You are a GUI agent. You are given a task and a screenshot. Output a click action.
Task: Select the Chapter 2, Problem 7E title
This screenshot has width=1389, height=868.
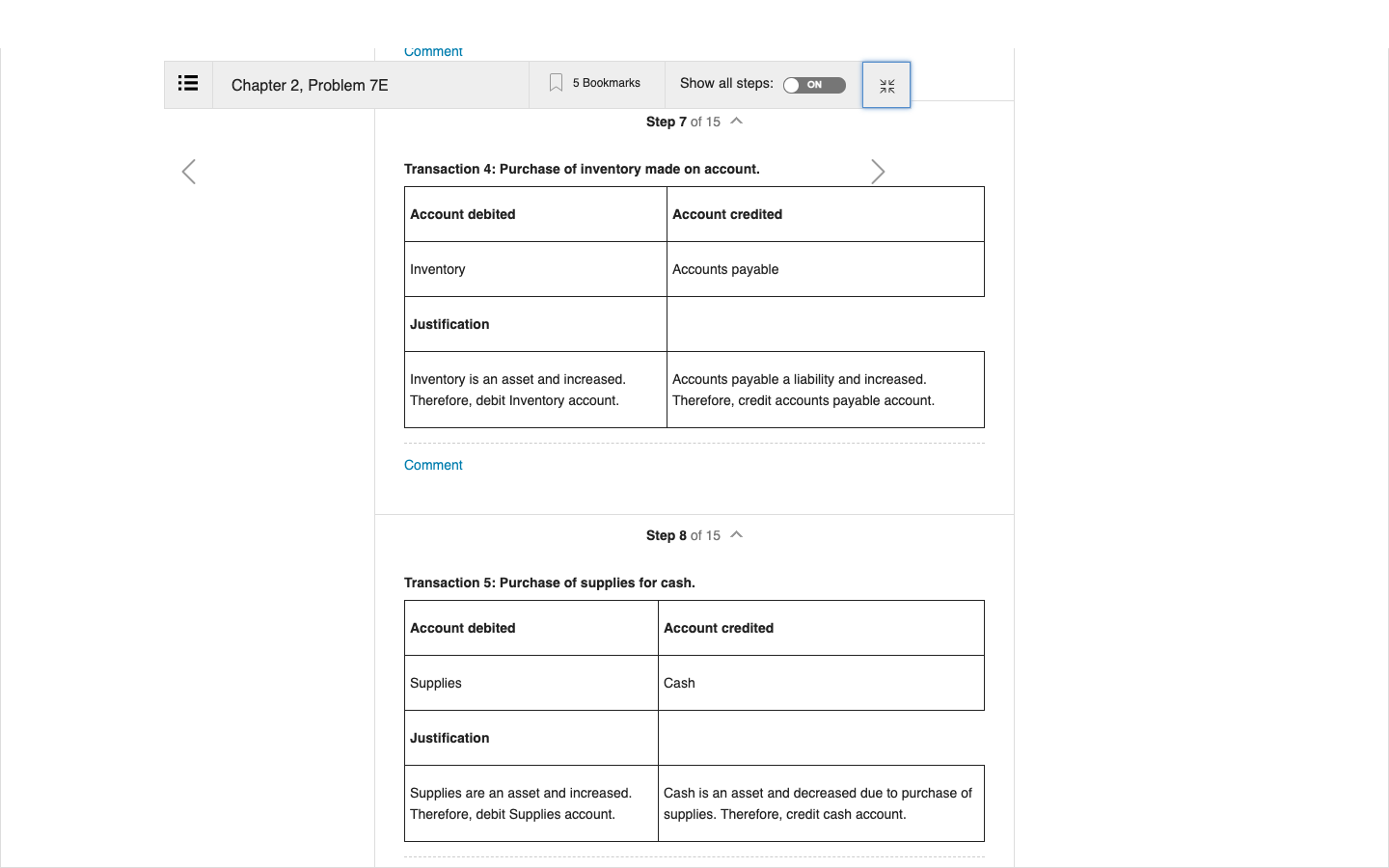[x=310, y=85]
